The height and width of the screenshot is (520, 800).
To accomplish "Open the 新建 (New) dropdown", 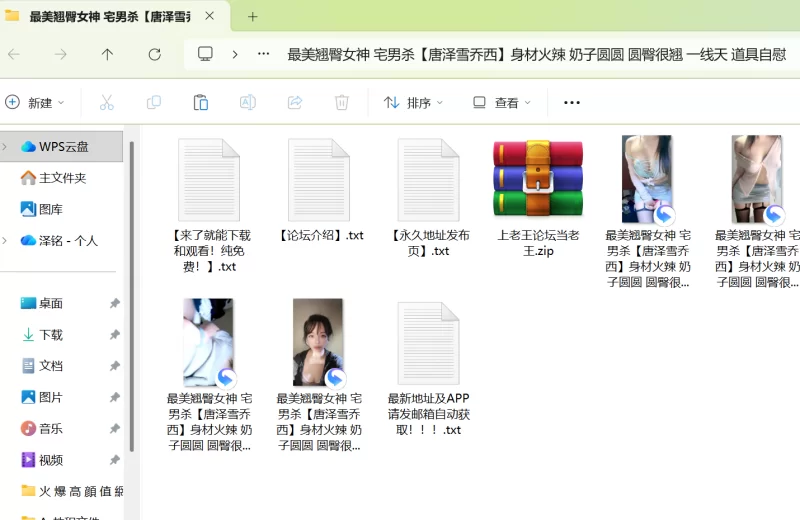I will 35,102.
